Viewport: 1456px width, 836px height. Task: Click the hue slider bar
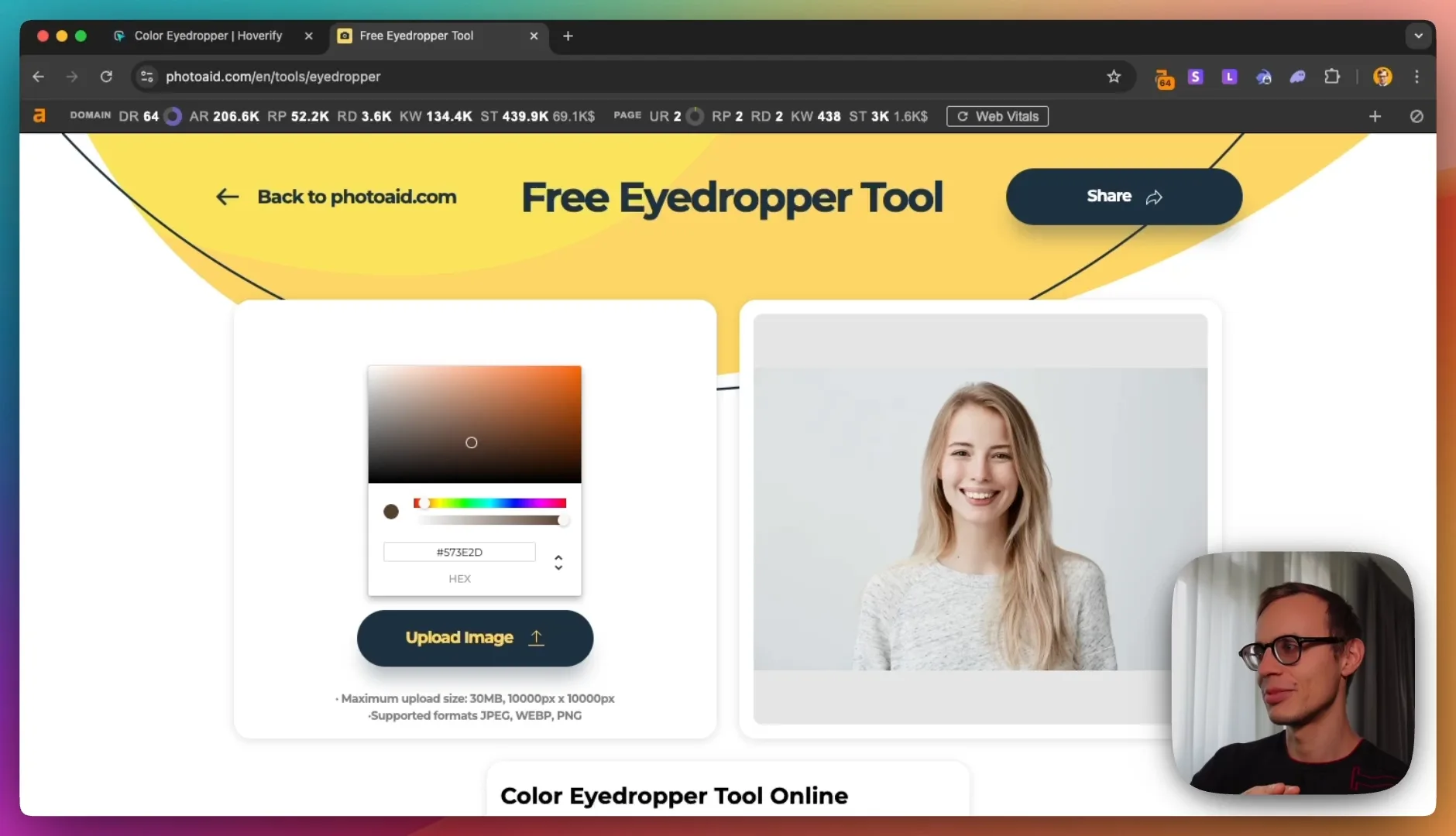pyautogui.click(x=490, y=503)
